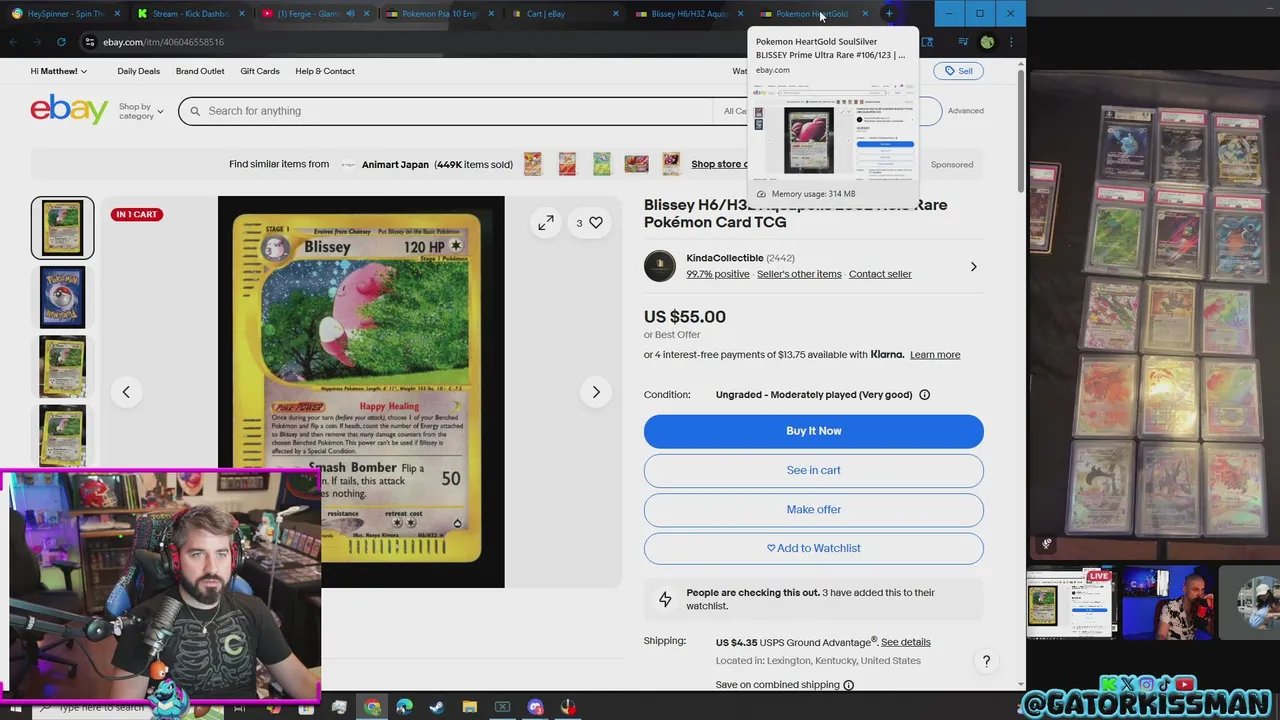Open Microsoft Edge from the taskbar
This screenshot has width=1280, height=720.
(404, 707)
